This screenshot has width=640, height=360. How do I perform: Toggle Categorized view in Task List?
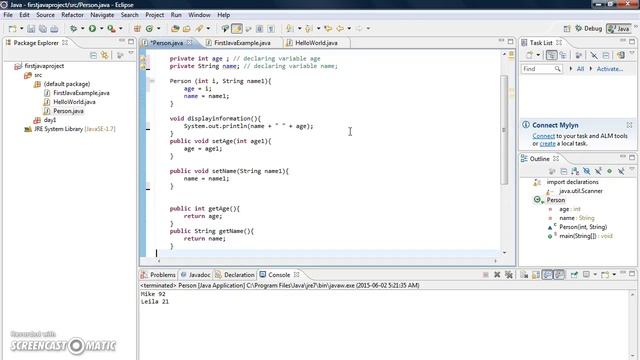coord(551,55)
